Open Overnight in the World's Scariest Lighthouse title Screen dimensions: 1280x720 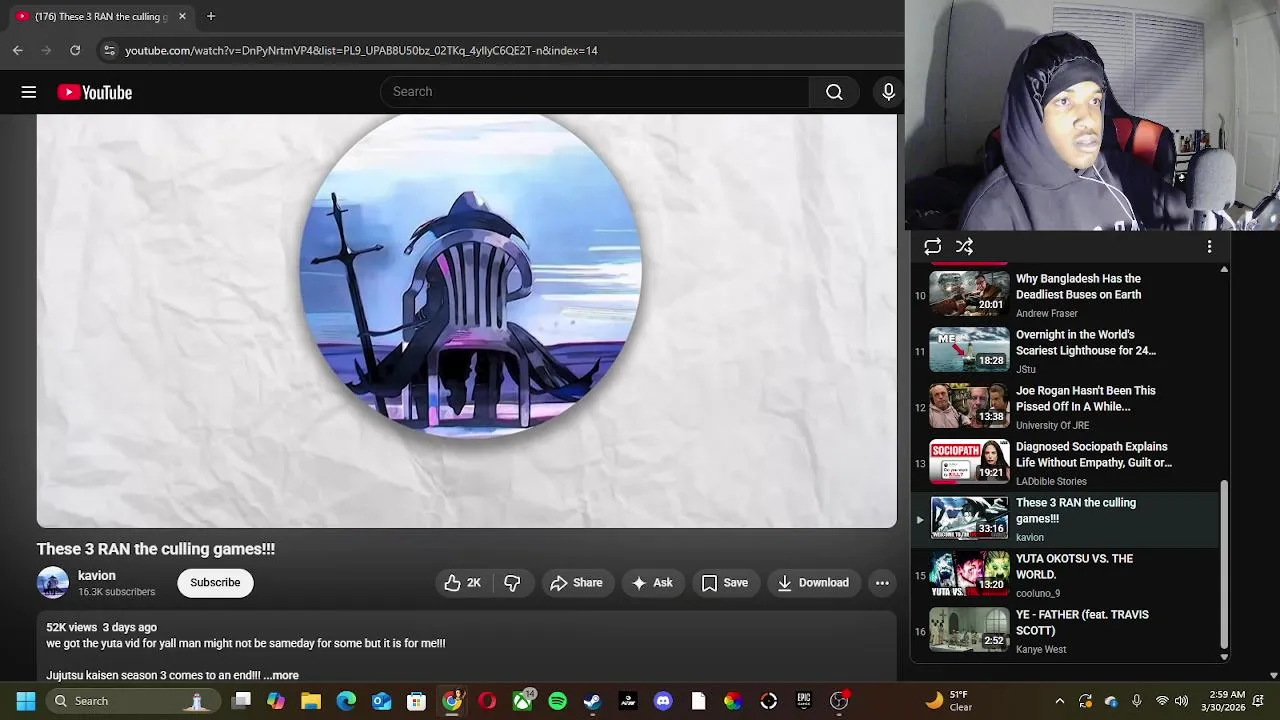(1086, 343)
